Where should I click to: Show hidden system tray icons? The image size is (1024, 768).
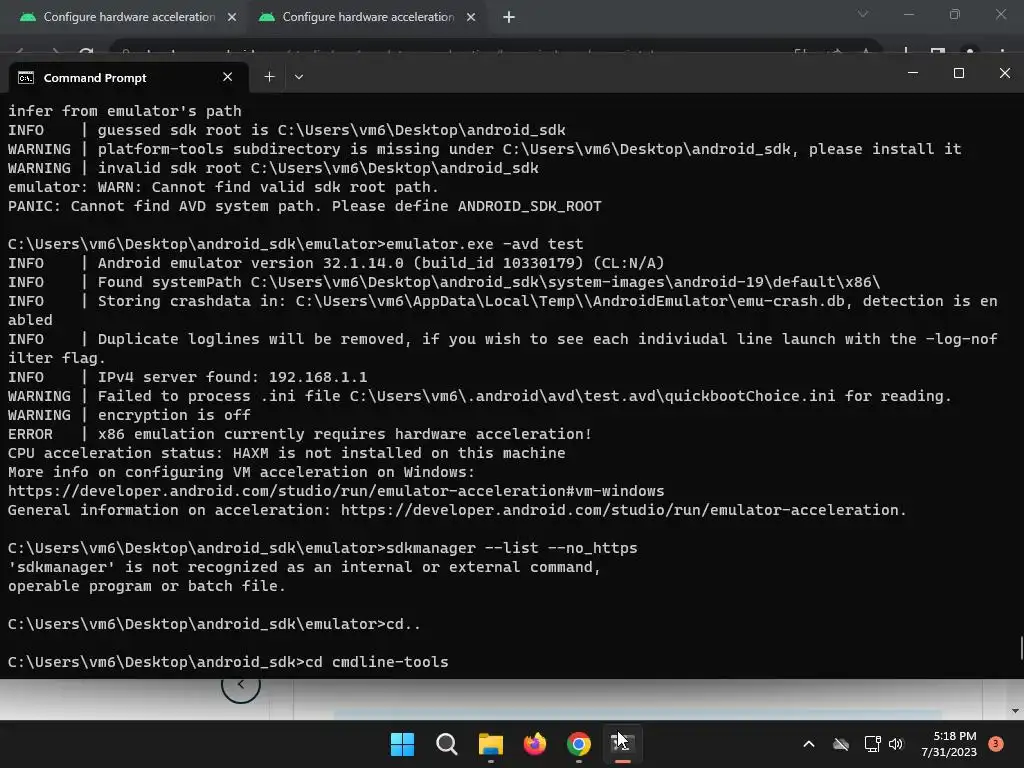coord(808,744)
